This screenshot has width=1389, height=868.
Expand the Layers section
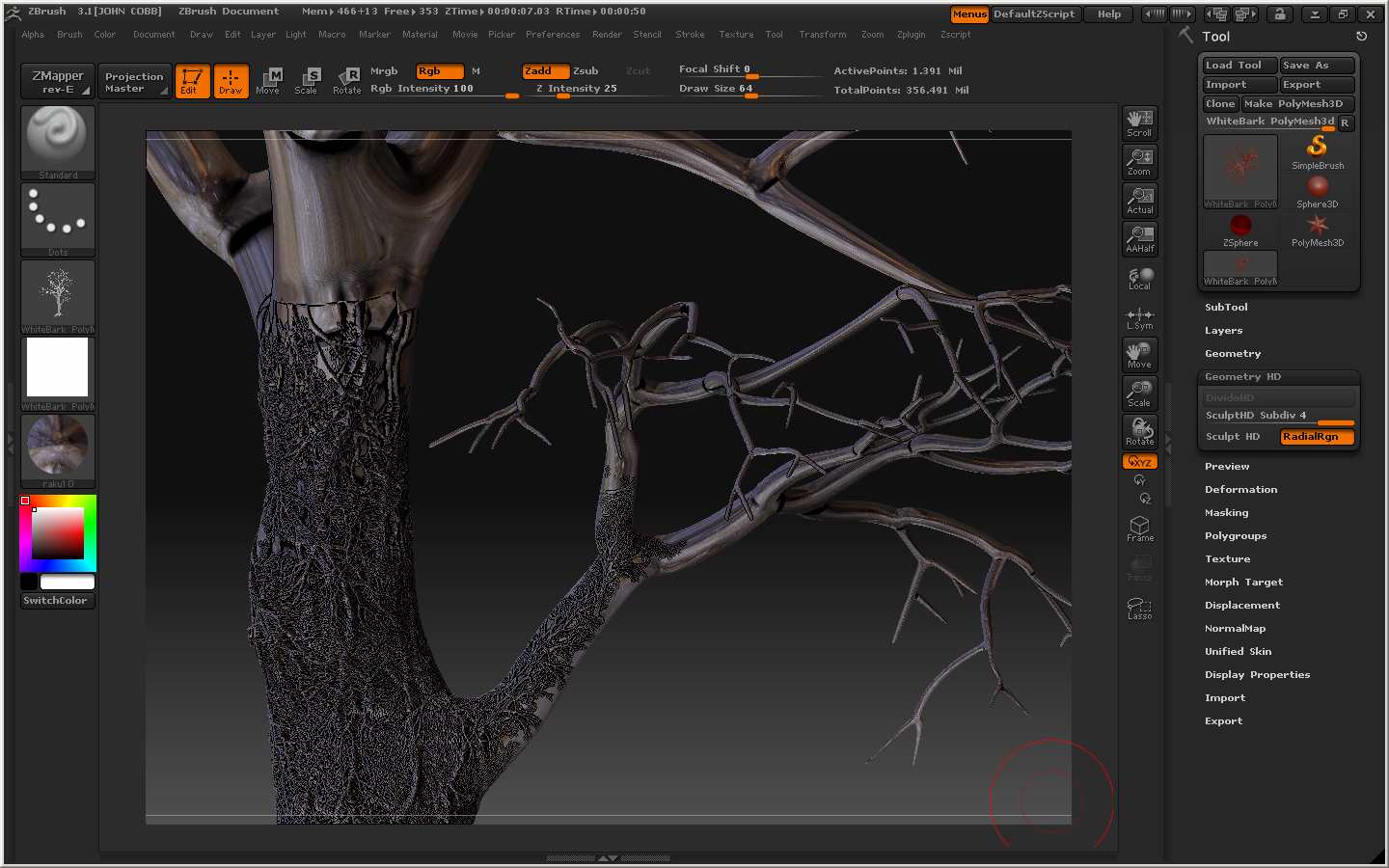coord(1223,330)
